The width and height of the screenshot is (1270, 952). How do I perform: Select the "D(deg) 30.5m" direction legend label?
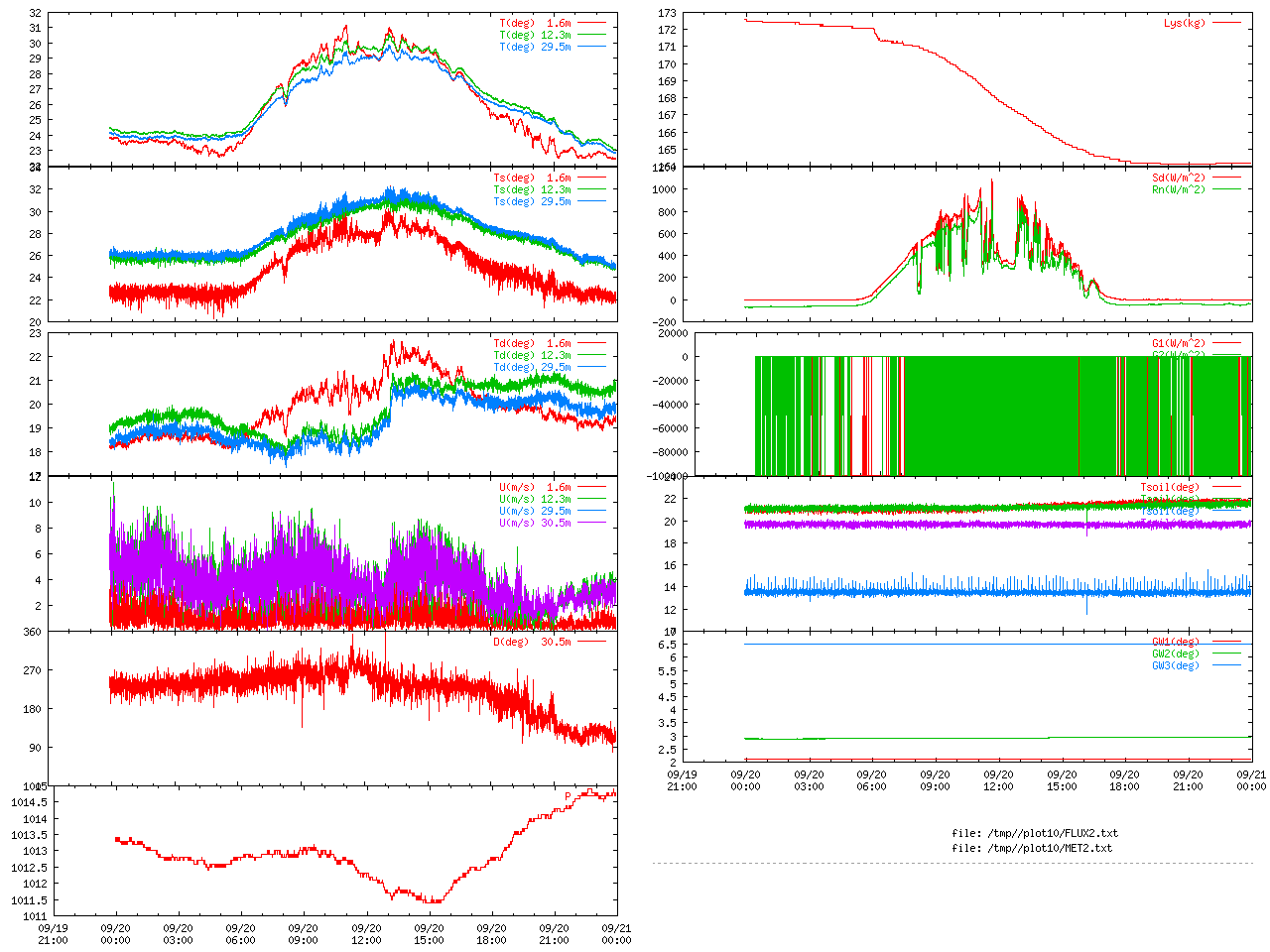[533, 642]
